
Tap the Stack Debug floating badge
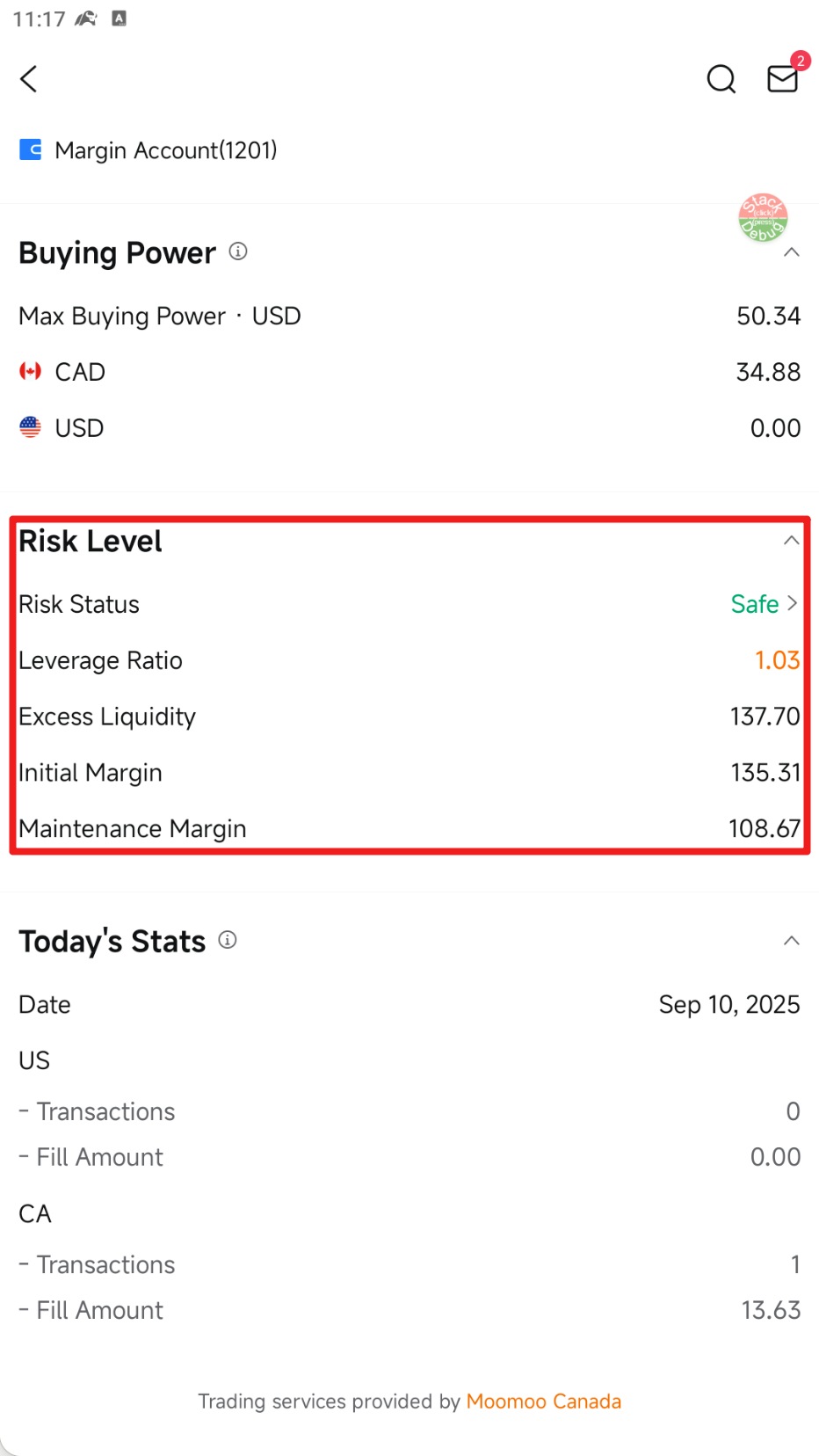(x=762, y=218)
